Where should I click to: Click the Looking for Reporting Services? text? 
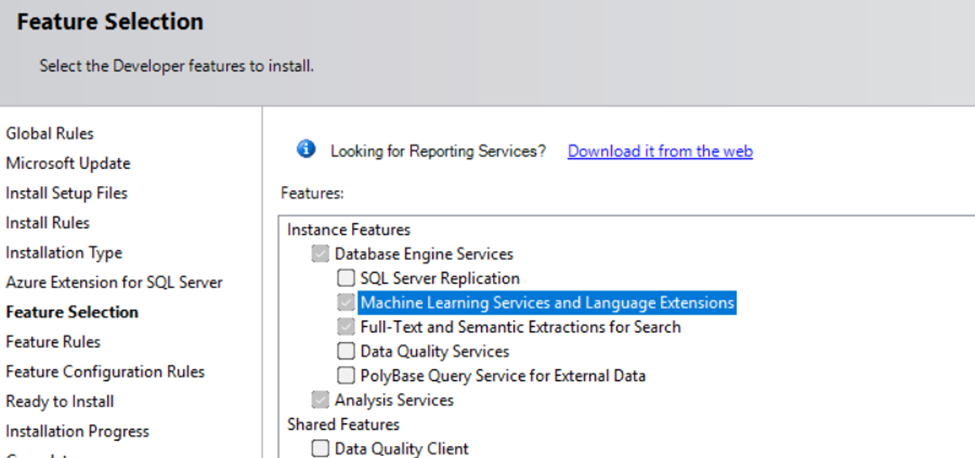(x=438, y=151)
